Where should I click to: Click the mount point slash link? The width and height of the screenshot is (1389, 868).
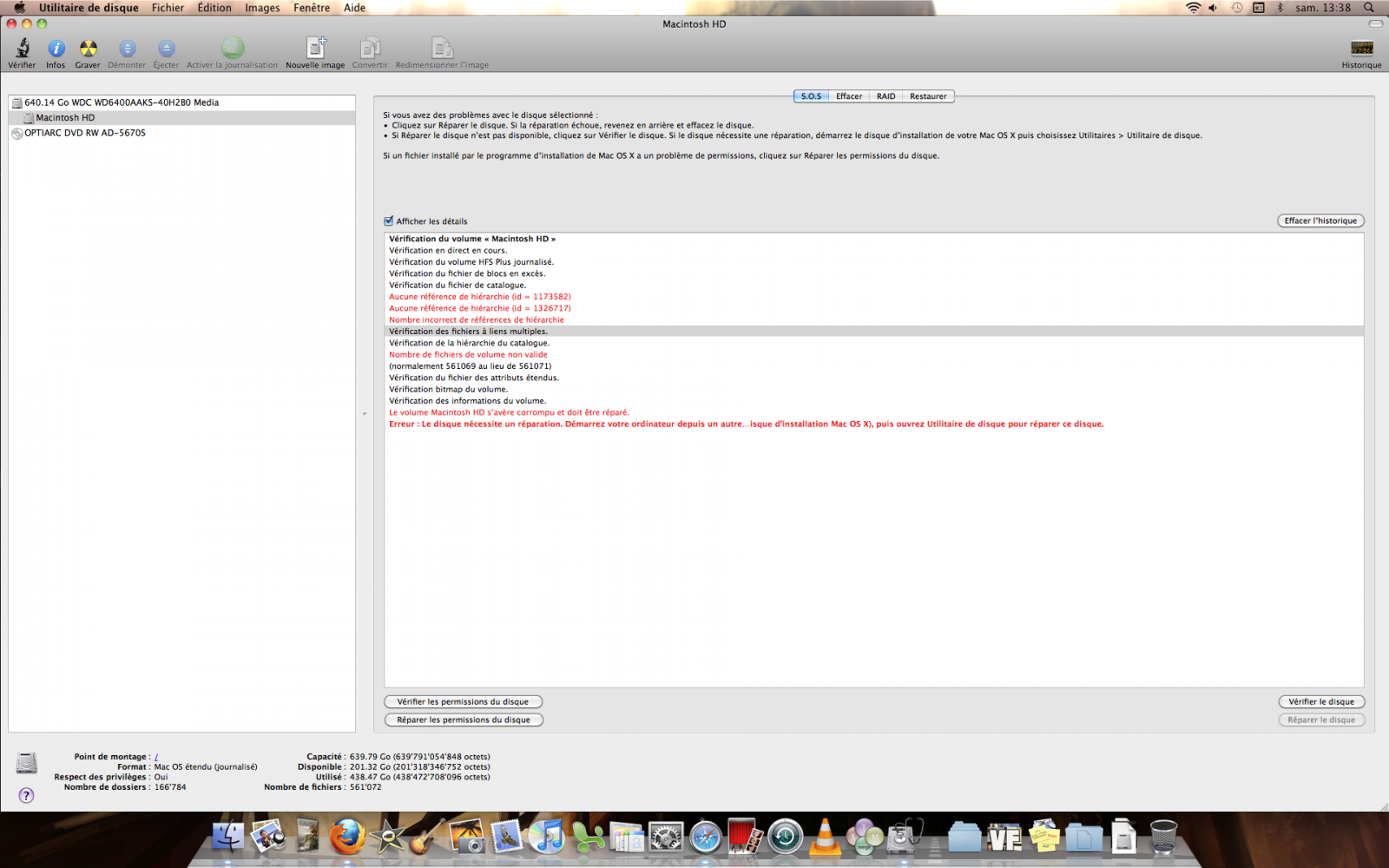[x=156, y=757]
